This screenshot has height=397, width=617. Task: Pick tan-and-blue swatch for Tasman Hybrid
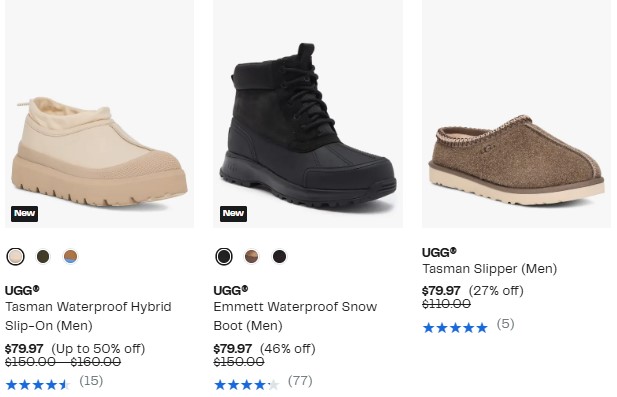tap(70, 257)
